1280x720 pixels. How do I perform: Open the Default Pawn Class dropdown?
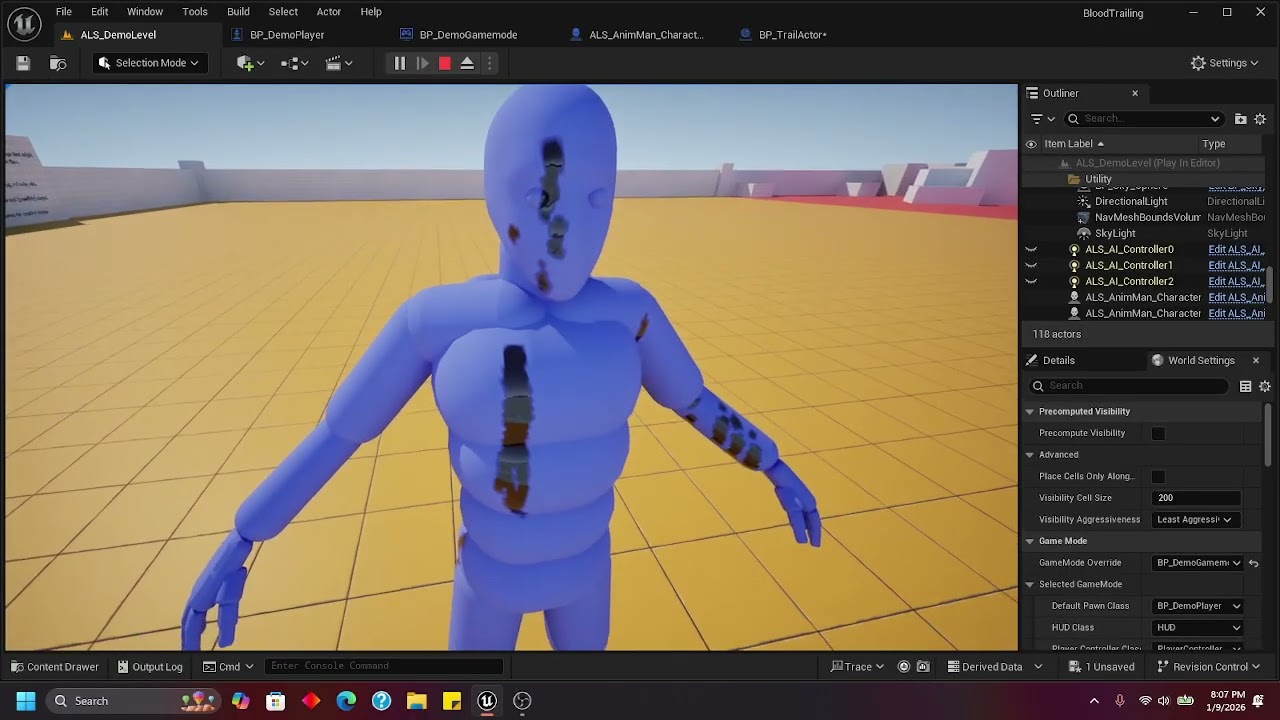(1198, 606)
